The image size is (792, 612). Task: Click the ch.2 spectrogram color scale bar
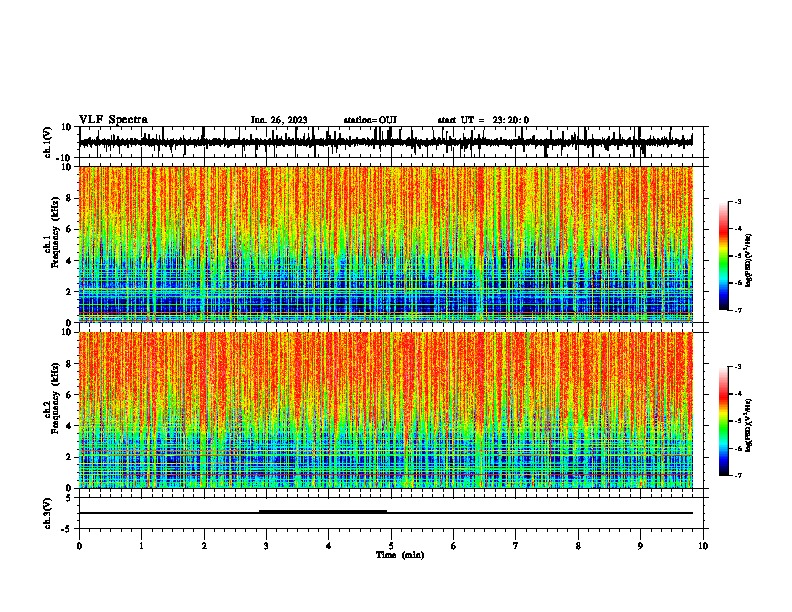point(723,421)
